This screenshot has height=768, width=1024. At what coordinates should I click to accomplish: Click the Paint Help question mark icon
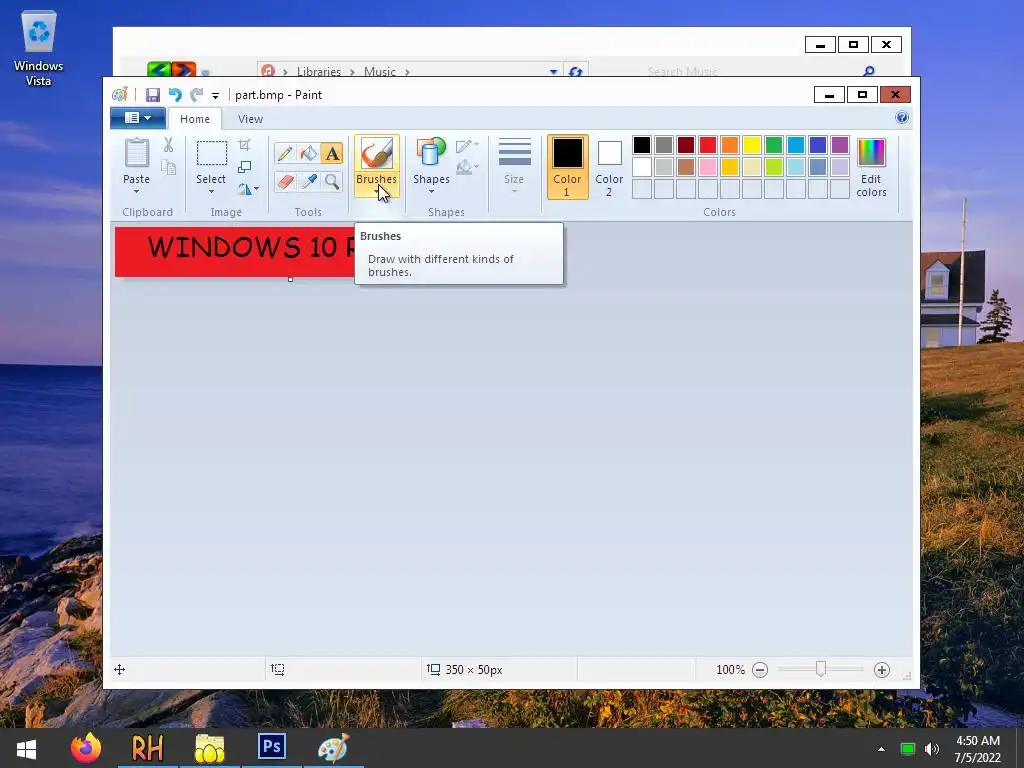pos(902,118)
